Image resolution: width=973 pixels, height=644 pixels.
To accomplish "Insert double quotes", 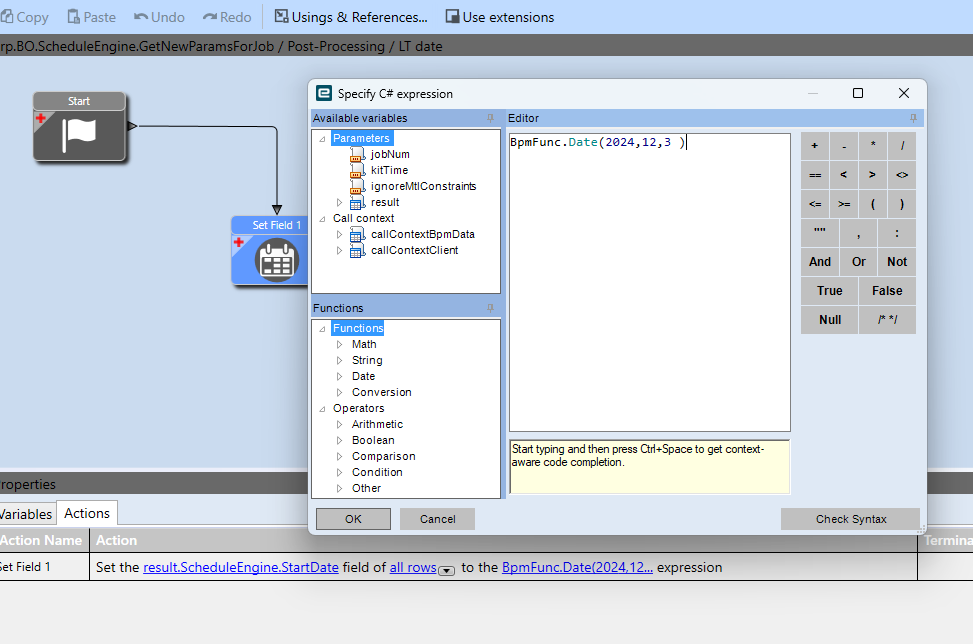I will [820, 233].
